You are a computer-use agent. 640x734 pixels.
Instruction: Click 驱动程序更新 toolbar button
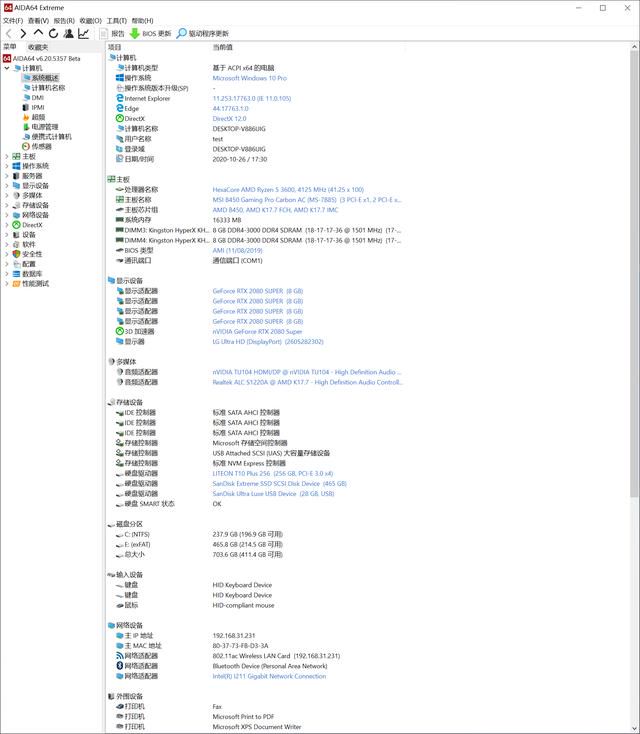[x=202, y=34]
